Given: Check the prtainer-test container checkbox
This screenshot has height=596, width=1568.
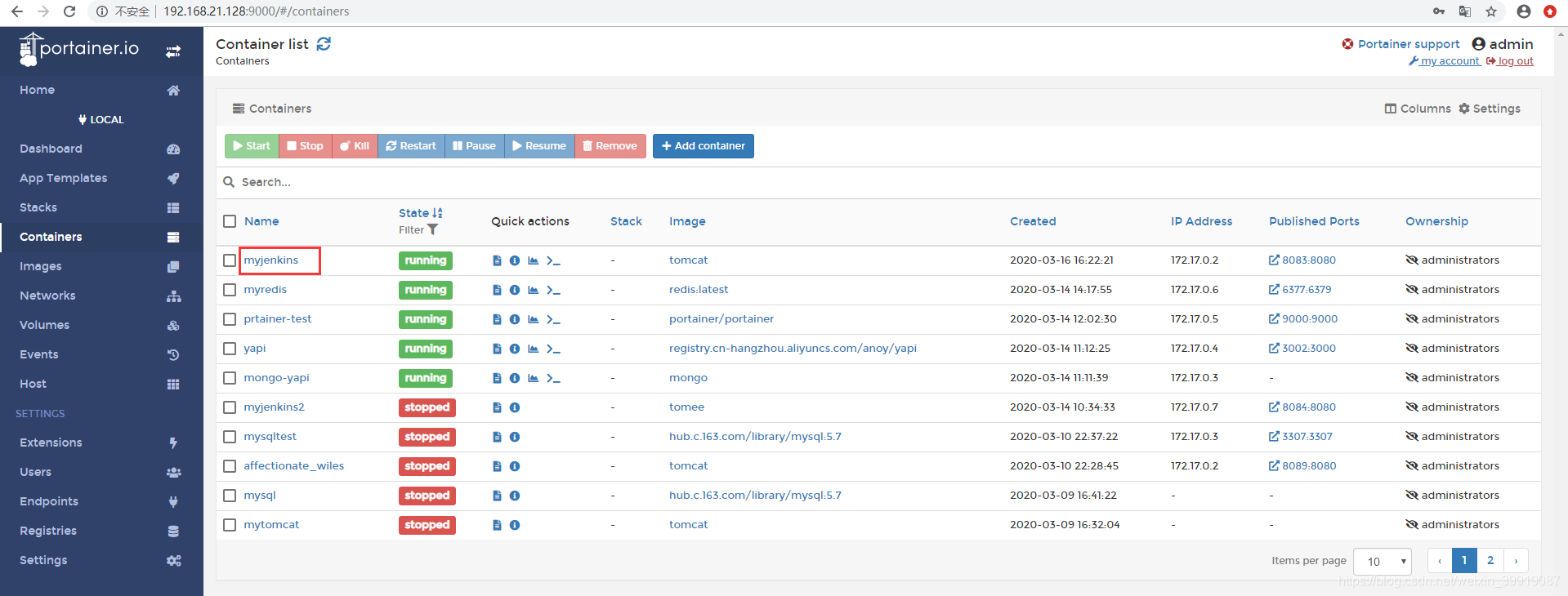Looking at the screenshot, I should point(230,319).
